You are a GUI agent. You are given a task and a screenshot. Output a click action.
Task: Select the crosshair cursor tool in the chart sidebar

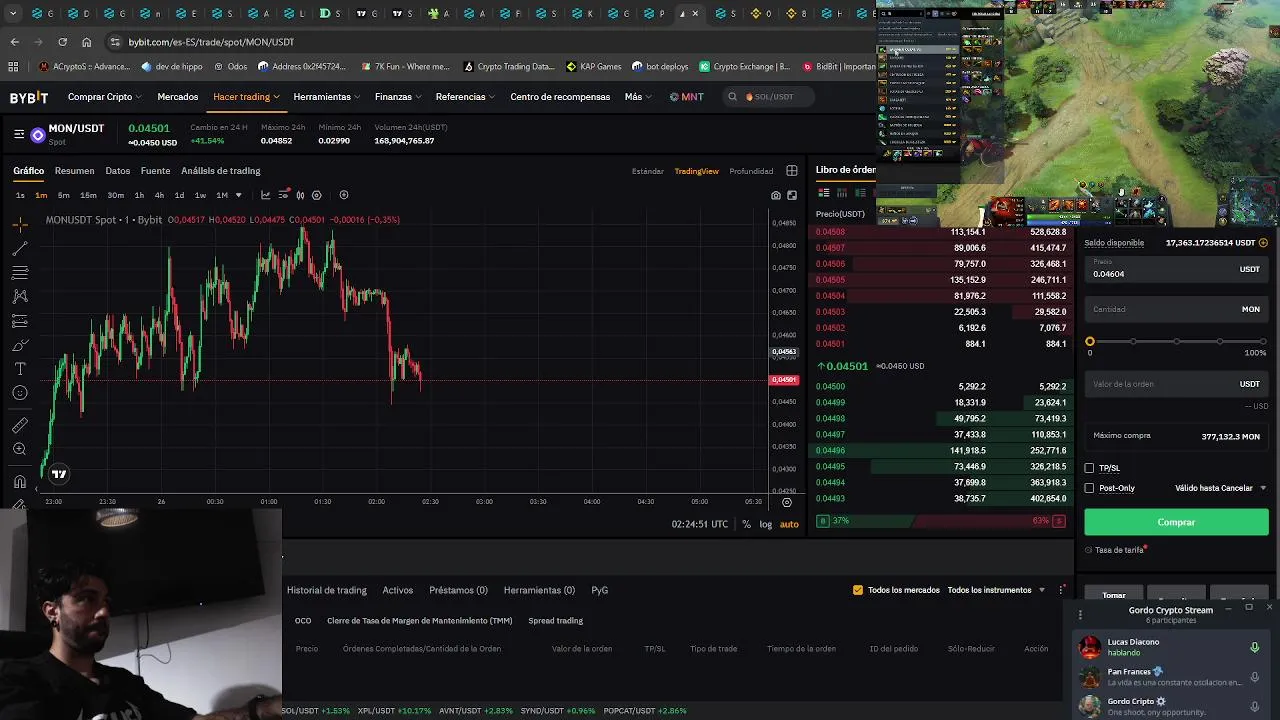20,224
